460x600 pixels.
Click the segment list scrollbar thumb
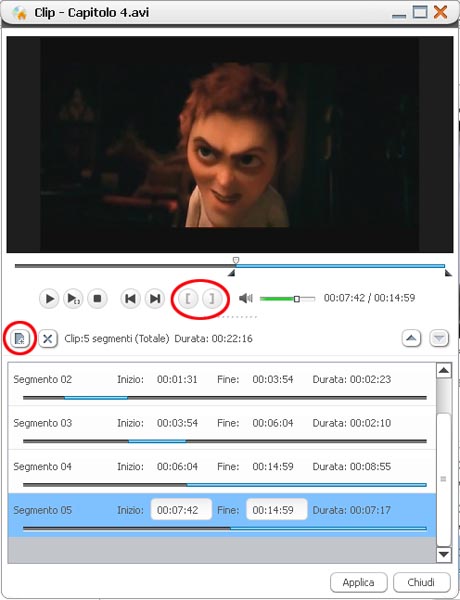(x=444, y=479)
